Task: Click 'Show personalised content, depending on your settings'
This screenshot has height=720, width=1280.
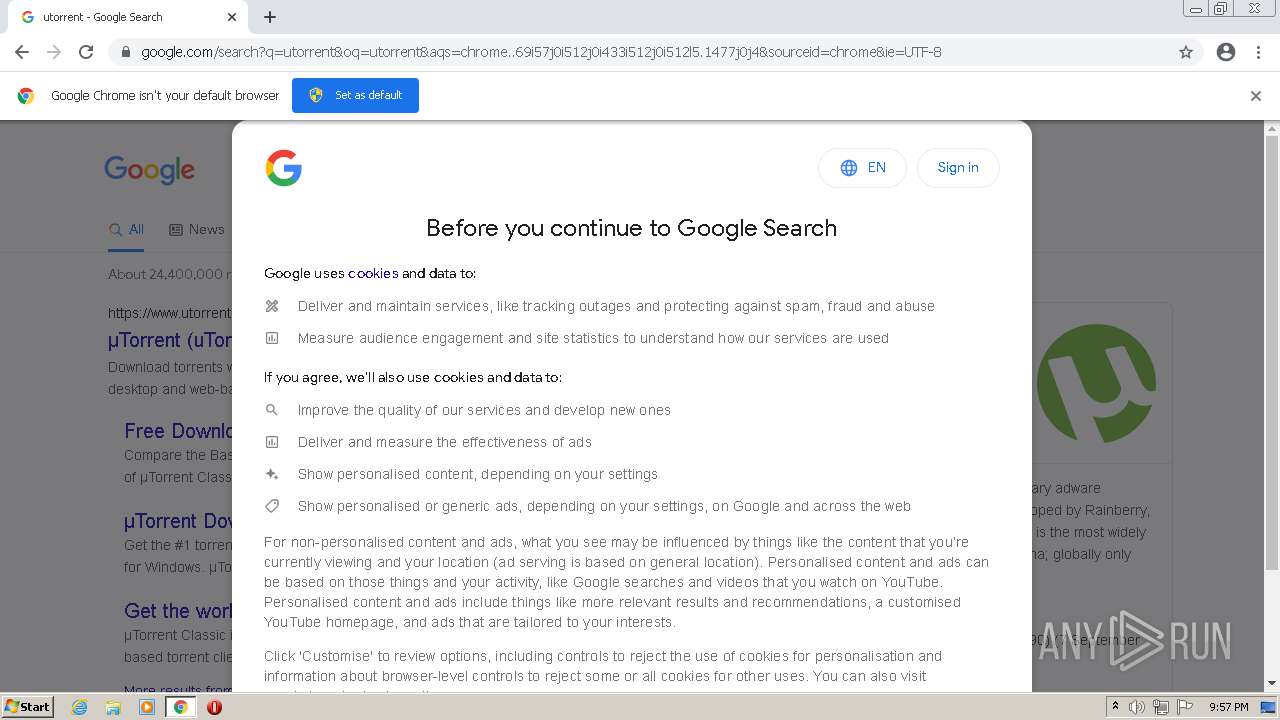Action: (478, 474)
